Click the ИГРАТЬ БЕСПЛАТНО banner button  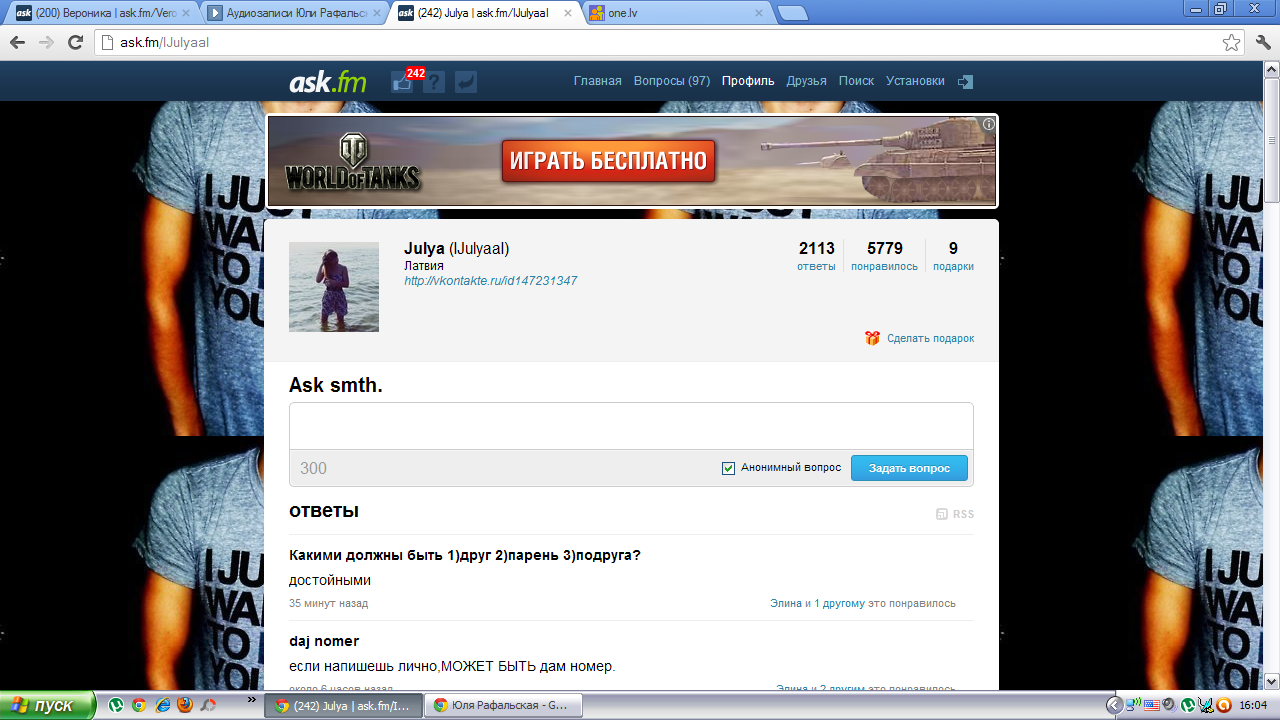point(608,160)
